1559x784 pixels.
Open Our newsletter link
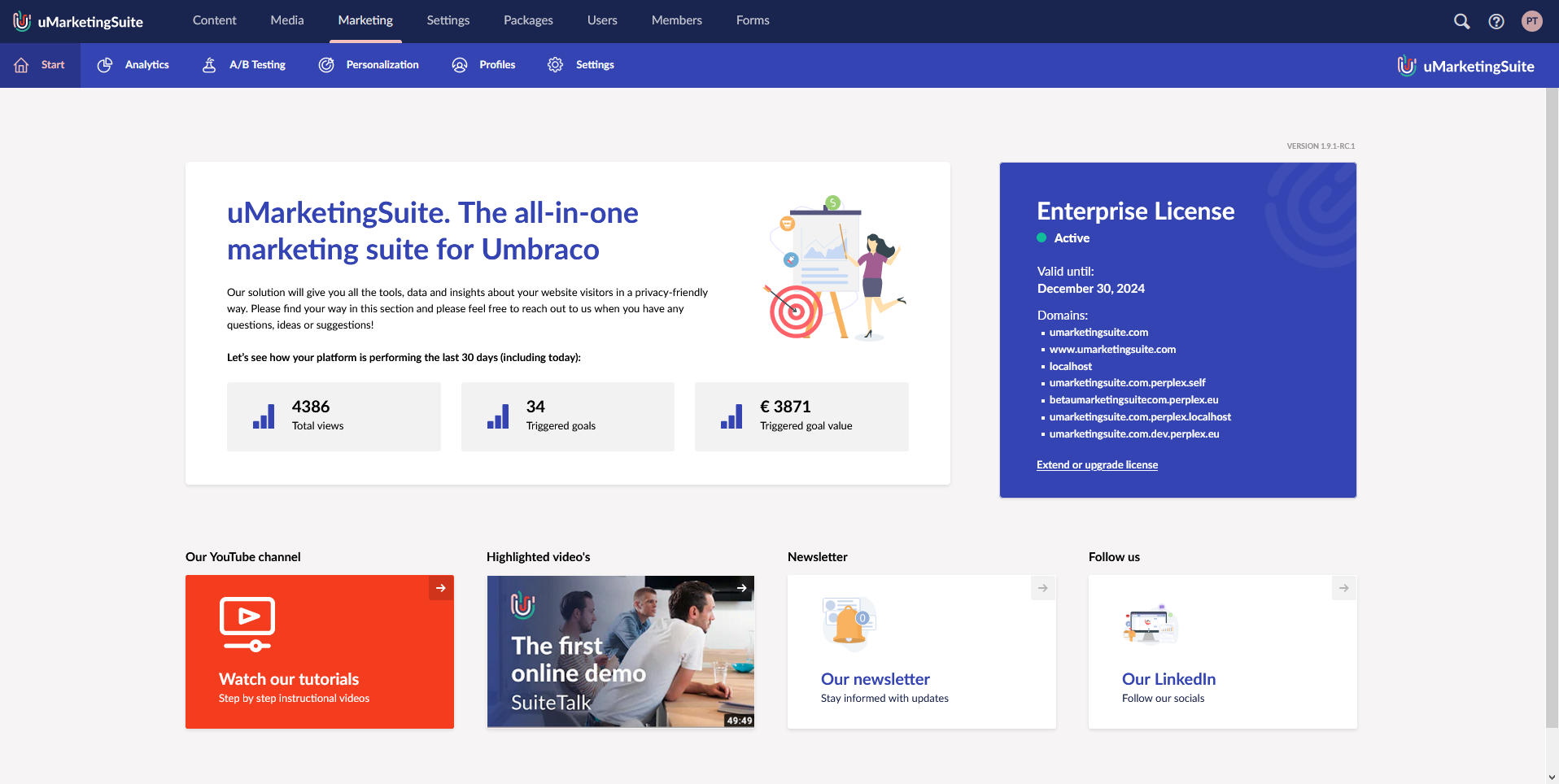[876, 679]
